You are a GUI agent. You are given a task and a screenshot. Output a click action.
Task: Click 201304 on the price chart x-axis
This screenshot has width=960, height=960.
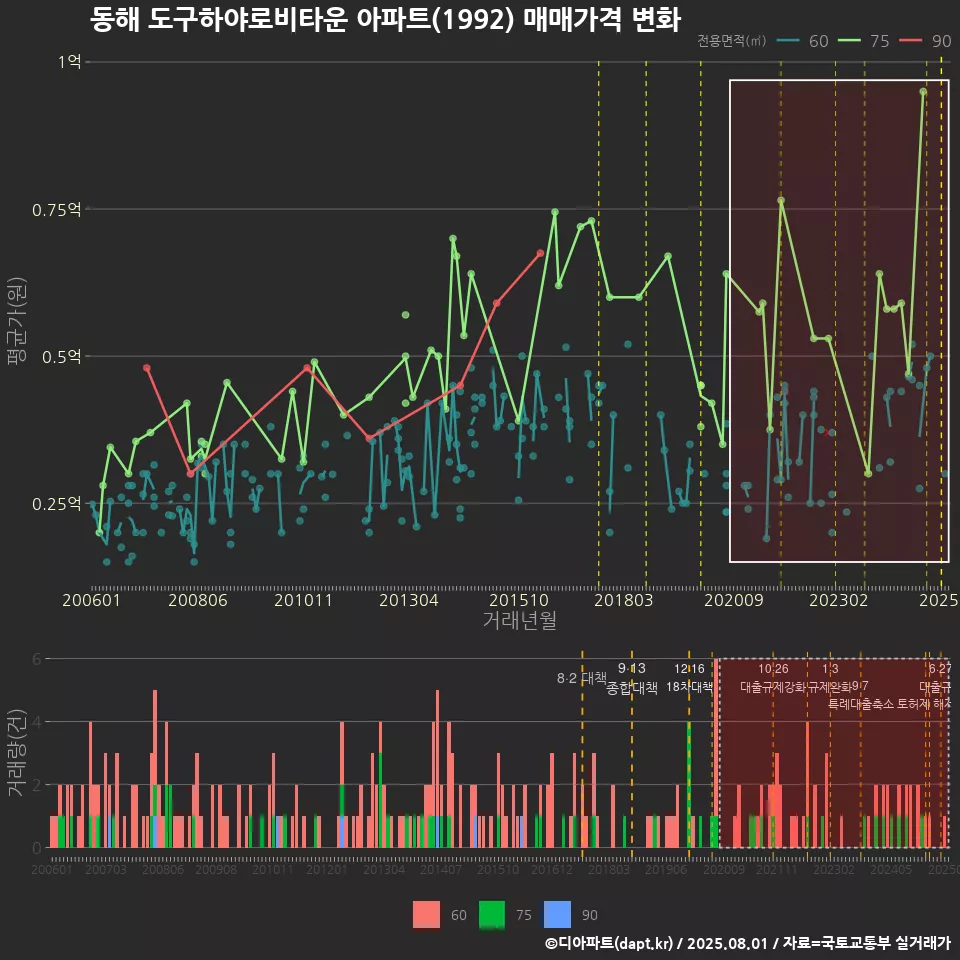pyautogui.click(x=408, y=600)
